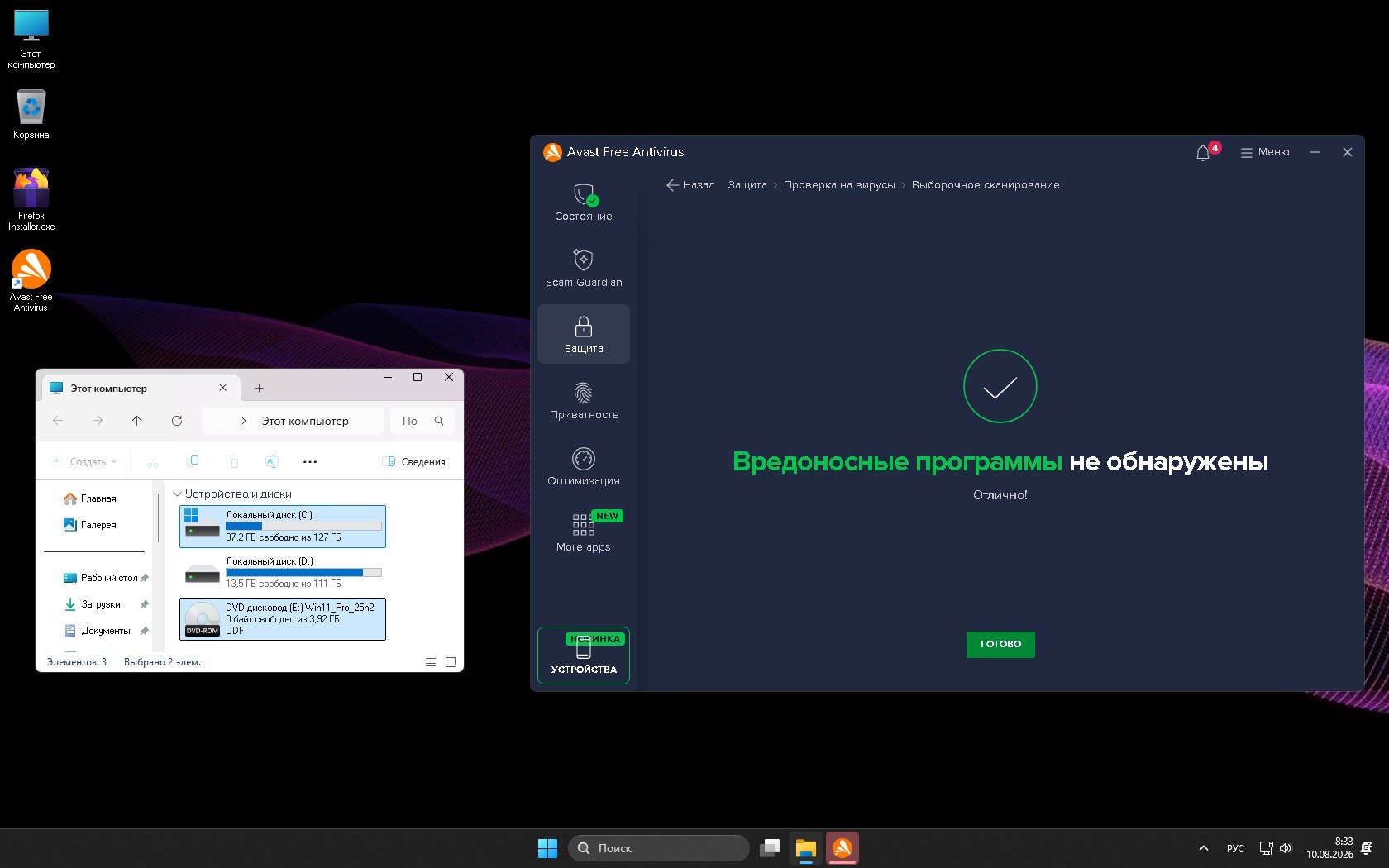Open Avast notifications bell
The width and height of the screenshot is (1389, 868).
tap(1203, 153)
